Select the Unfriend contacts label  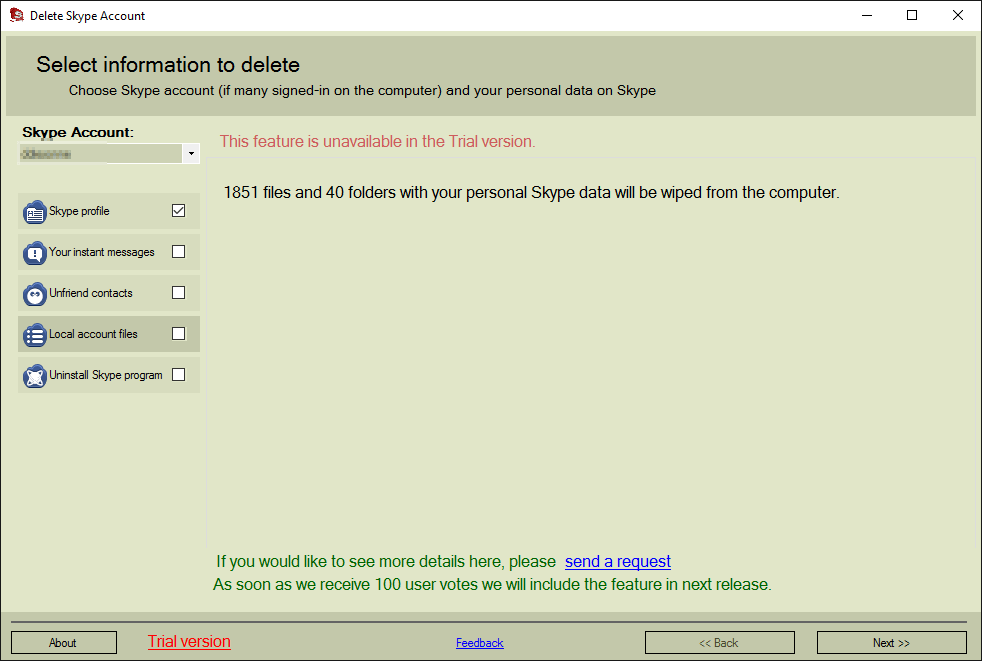(x=91, y=293)
